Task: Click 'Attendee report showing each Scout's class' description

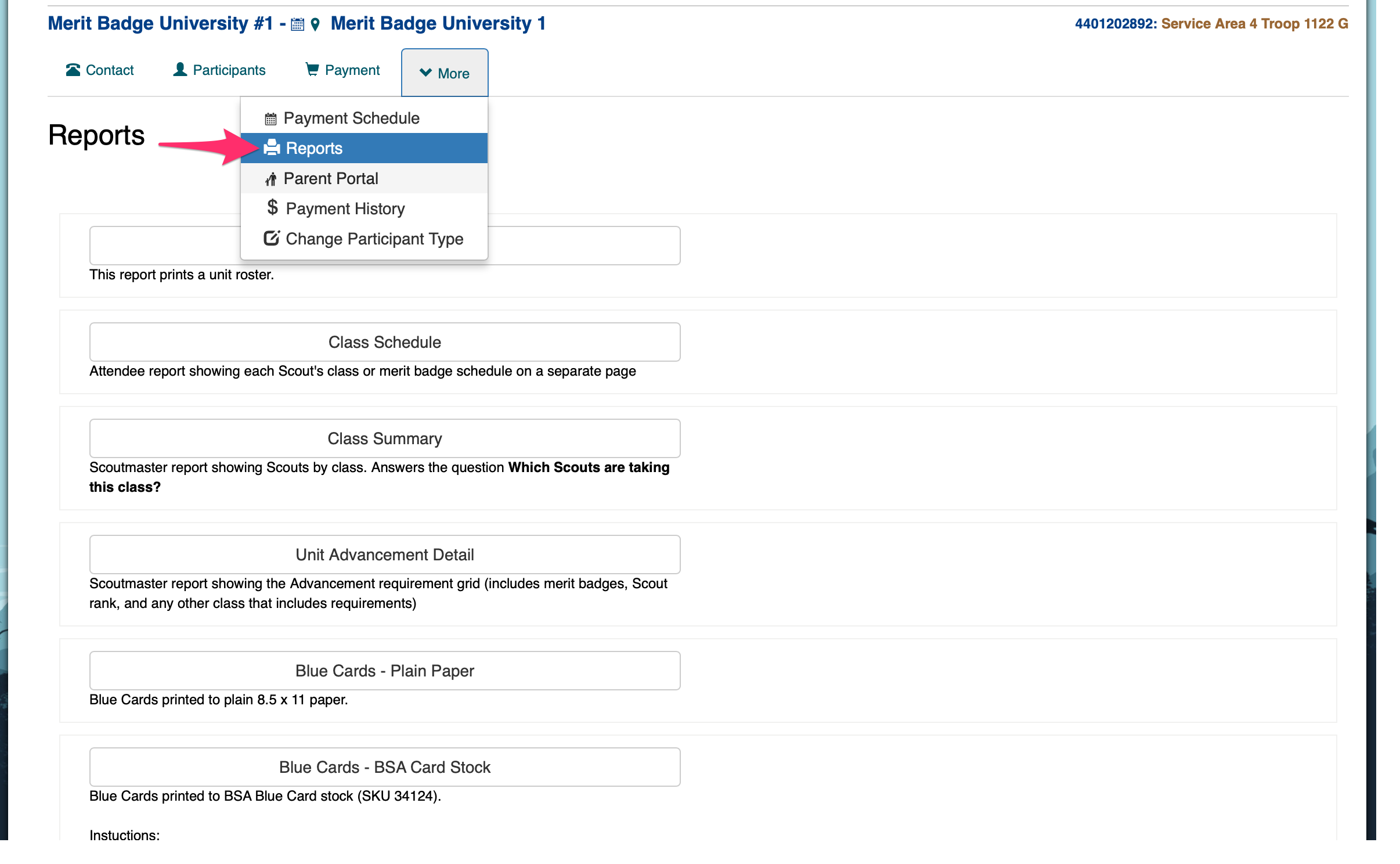Action: point(363,371)
